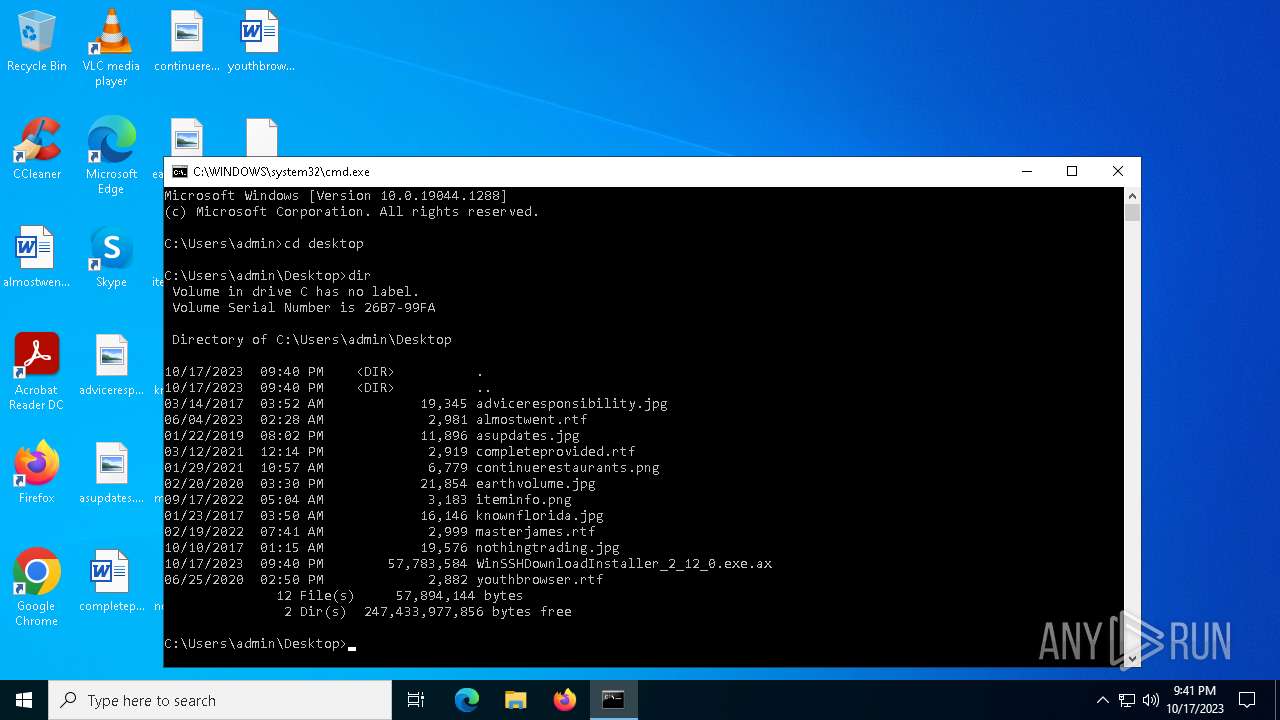Click the 'cd desktop' command line
Viewport: 1280px width, 720px height.
pyautogui.click(x=264, y=244)
